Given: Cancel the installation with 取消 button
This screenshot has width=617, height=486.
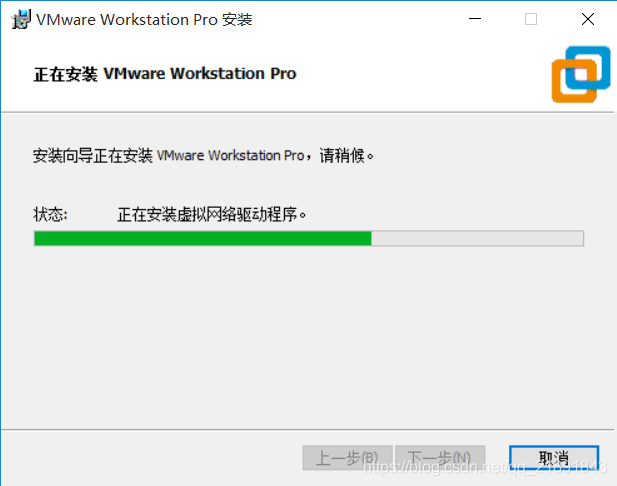Looking at the screenshot, I should pos(554,458).
